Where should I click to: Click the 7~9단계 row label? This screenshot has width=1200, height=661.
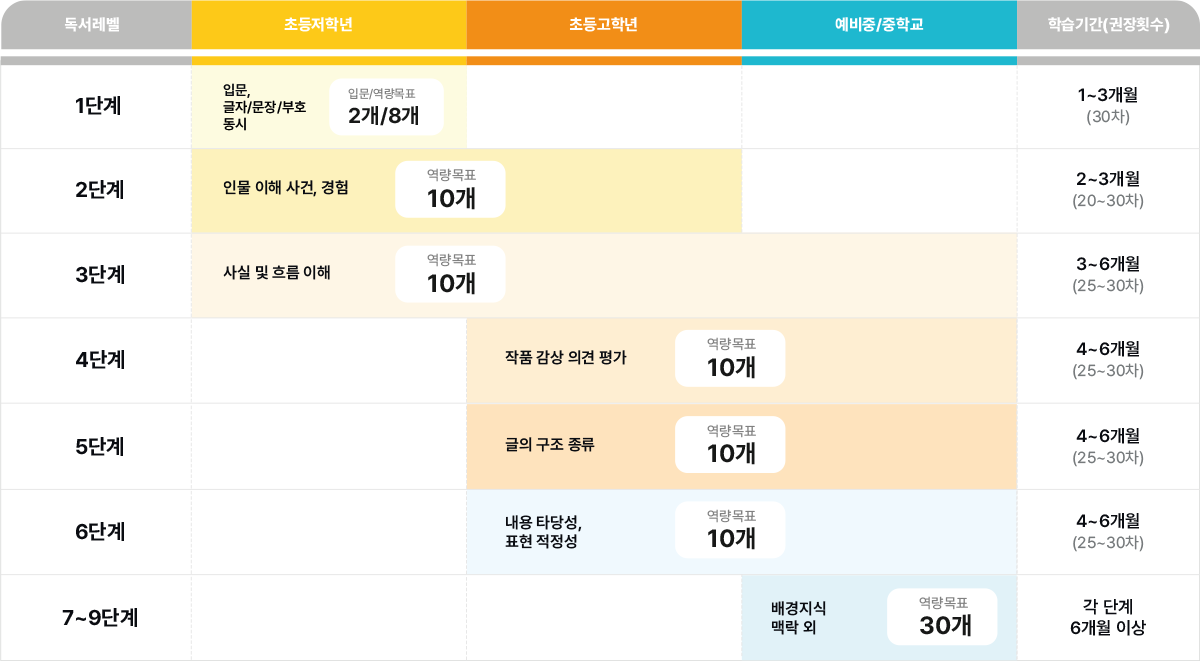point(95,617)
